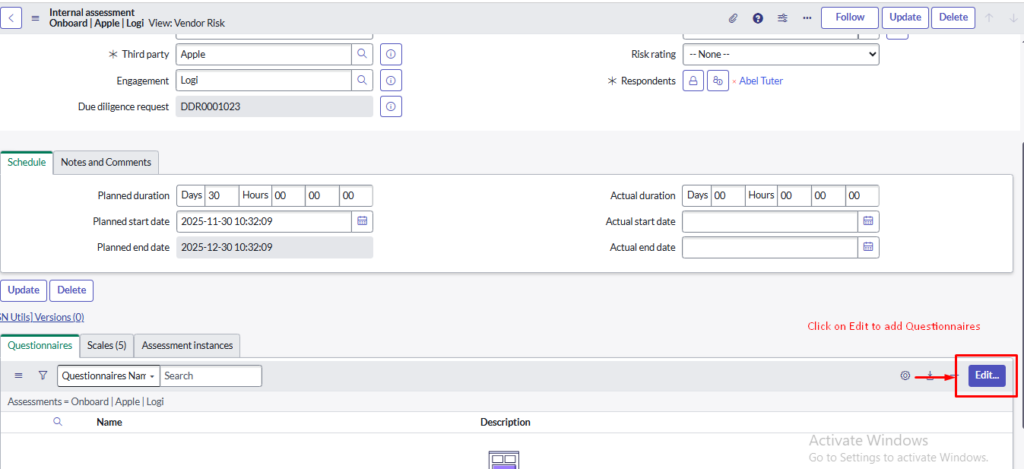The height and width of the screenshot is (469, 1024).
Task: Show info for Due diligence request
Action: point(391,106)
